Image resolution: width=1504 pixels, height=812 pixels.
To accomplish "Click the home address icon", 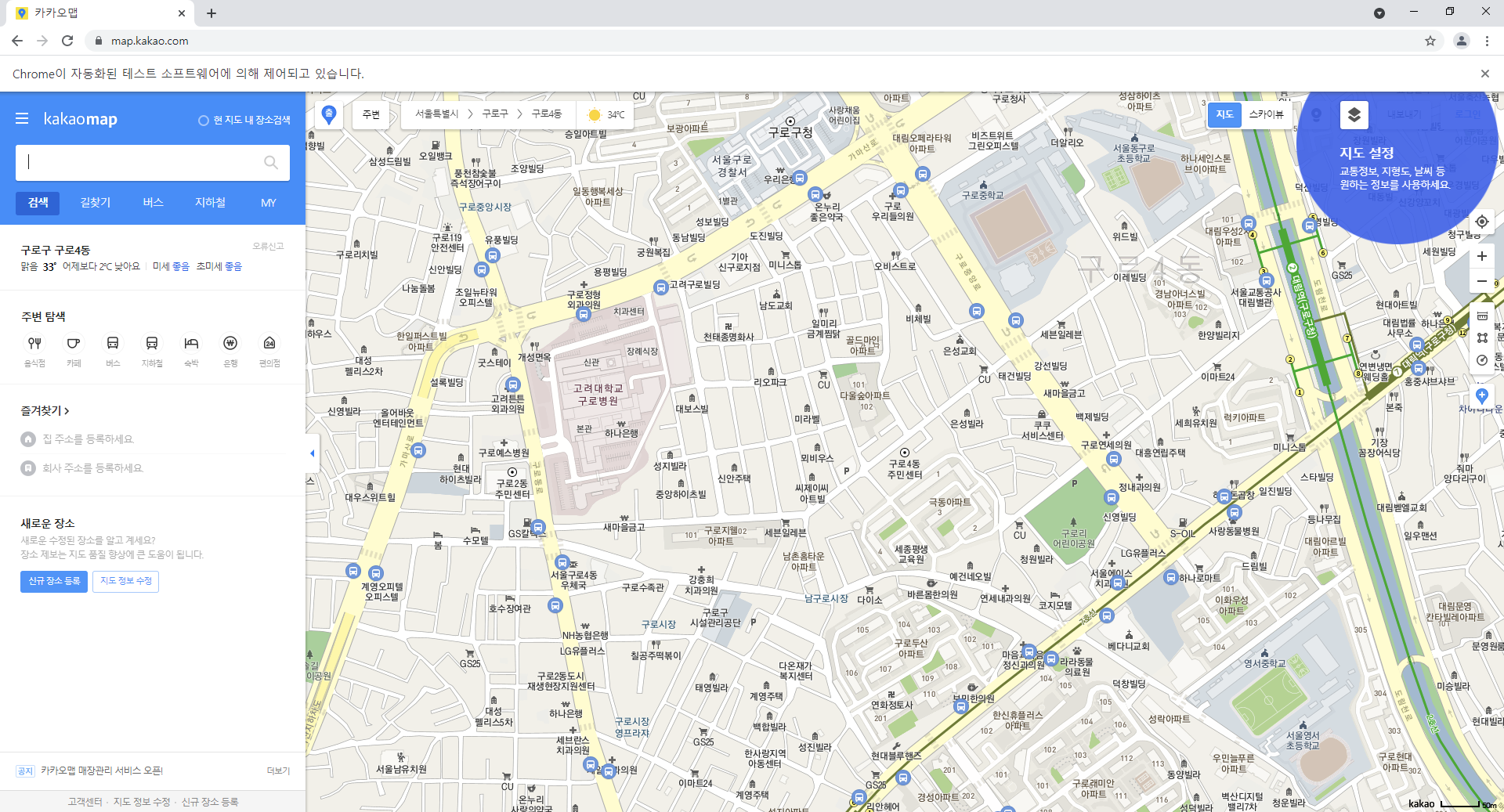I will (28, 439).
